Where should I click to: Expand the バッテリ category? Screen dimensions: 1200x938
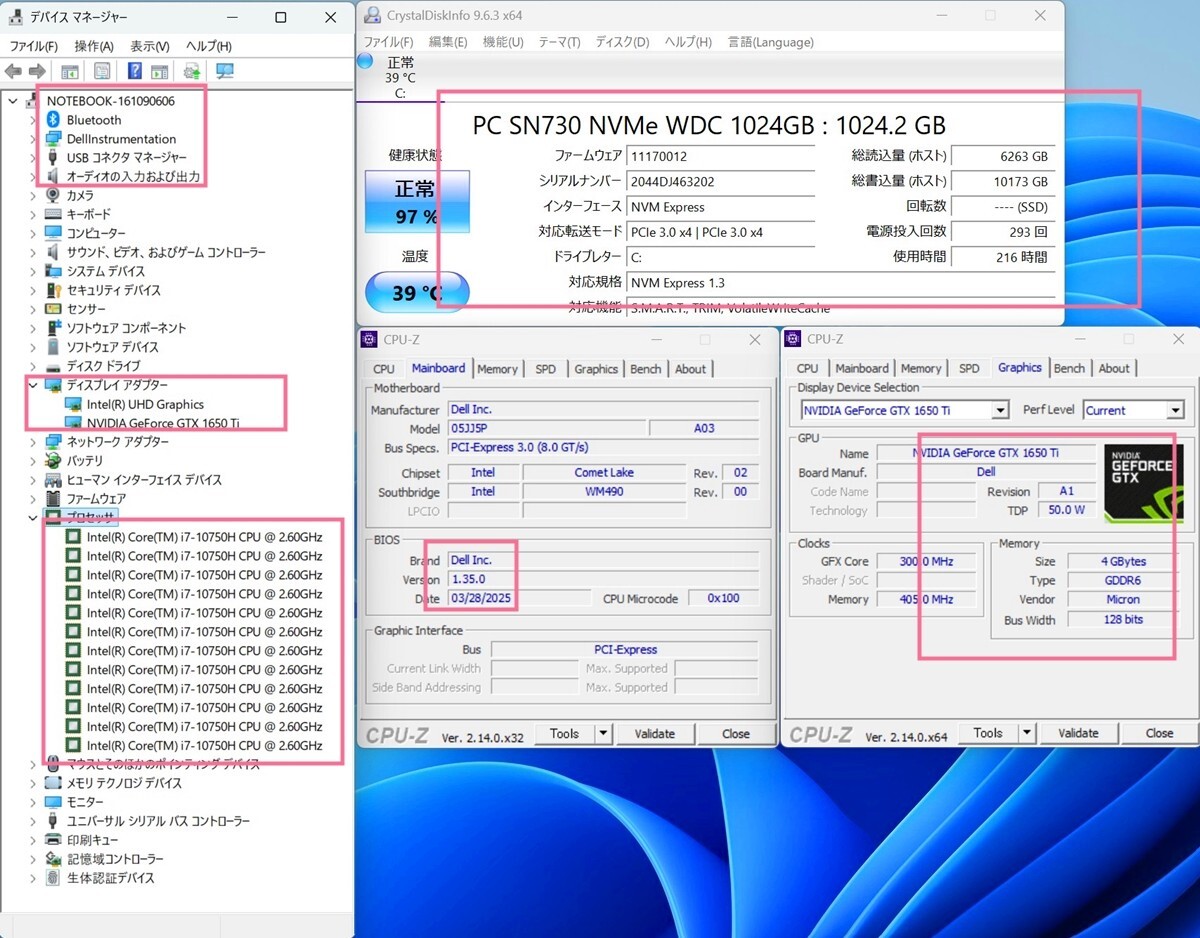pyautogui.click(x=32, y=460)
